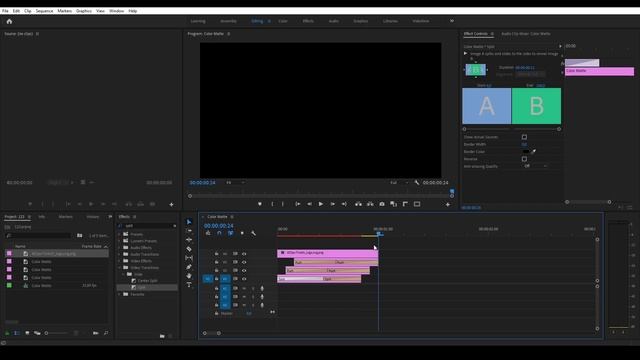Screen dimensions: 640x360
Task: Expand Presets folder in Effects panel
Action: point(120,234)
